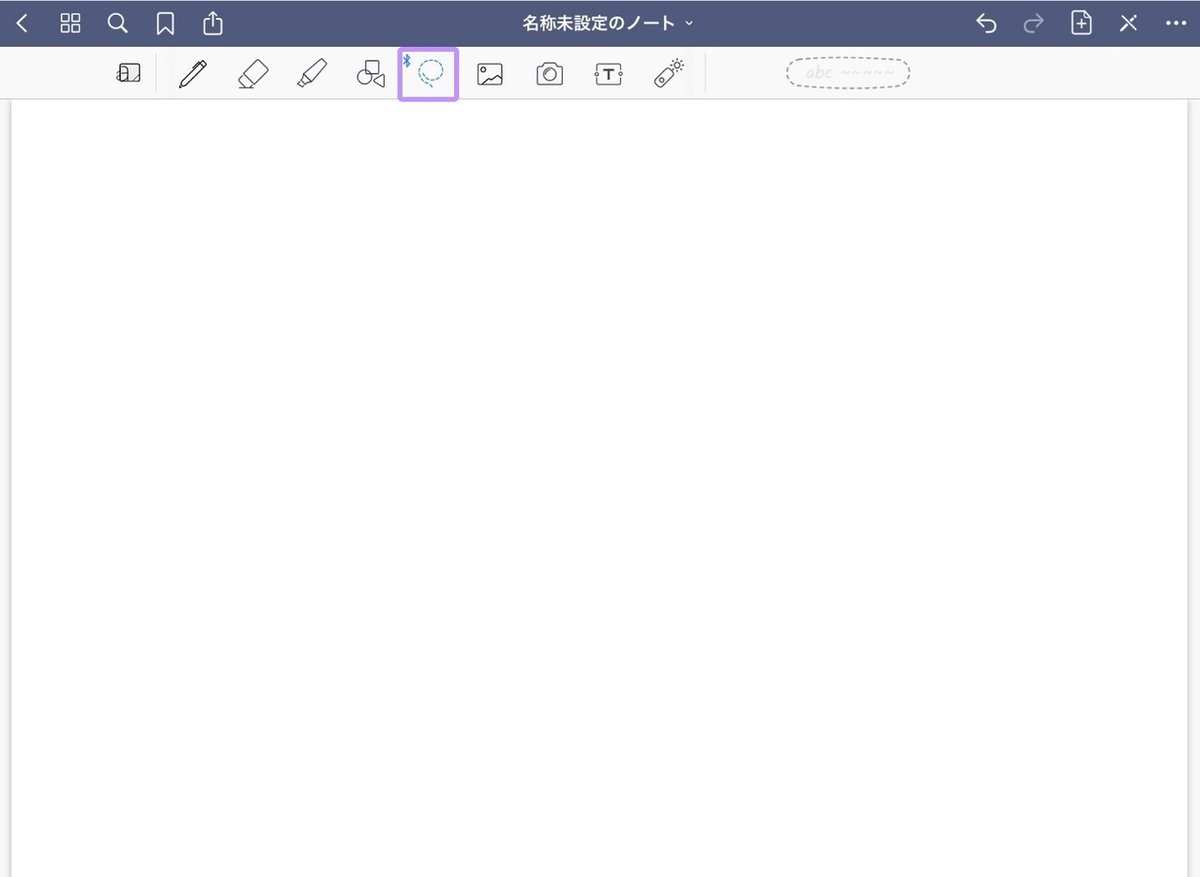Screen dimensions: 1200x877
Task: Open the page thumbnails grid view
Action: (70, 23)
